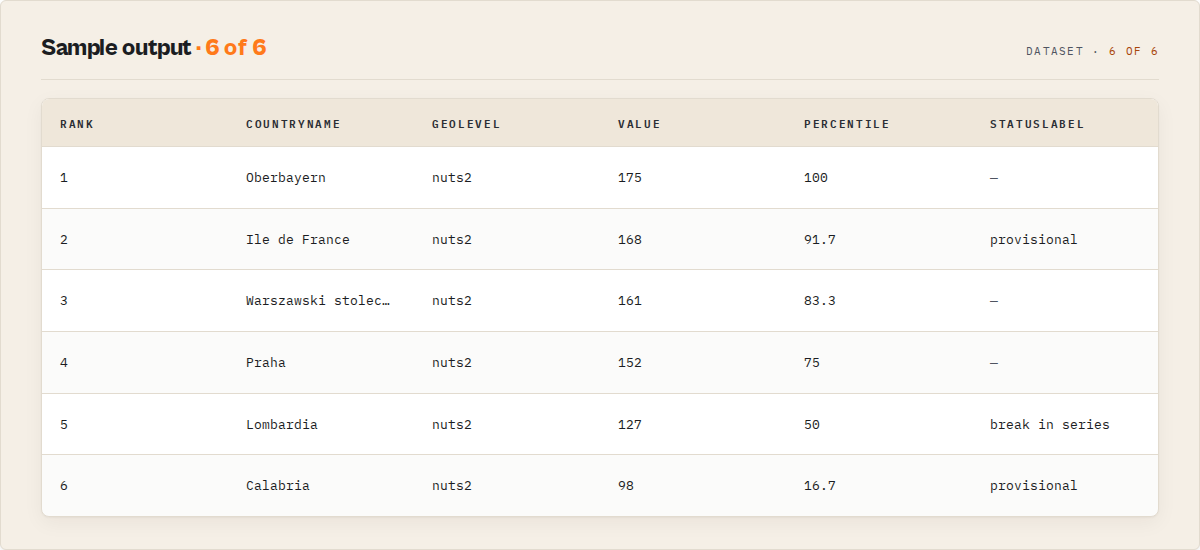Click the STATUSLABEL column header
1200x550 pixels.
tap(1037, 124)
